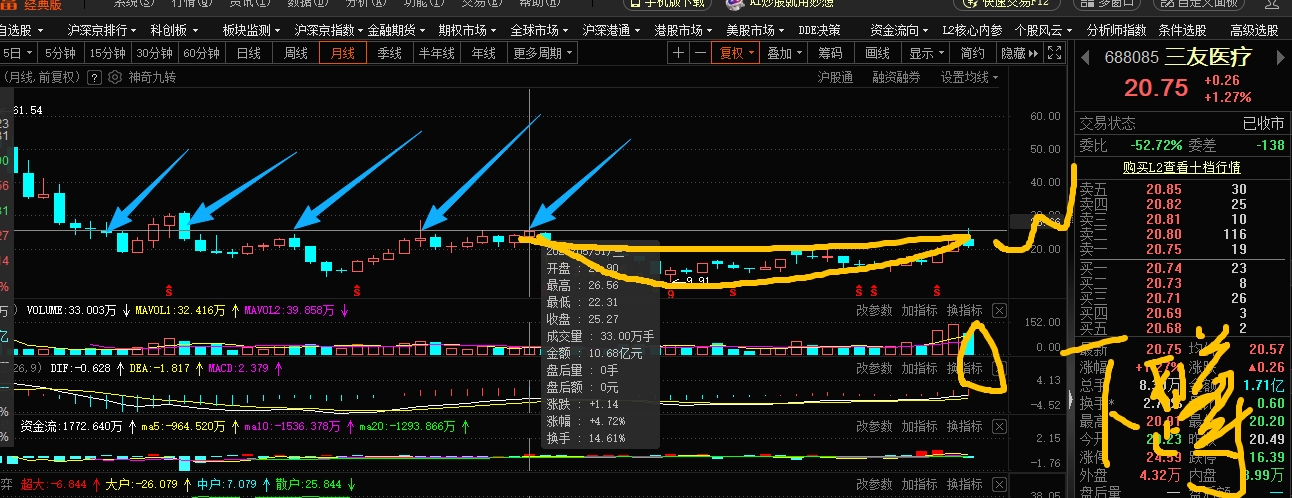1292x498 pixels.
Task: Zoom out chart with minus button
Action: (x=701, y=53)
